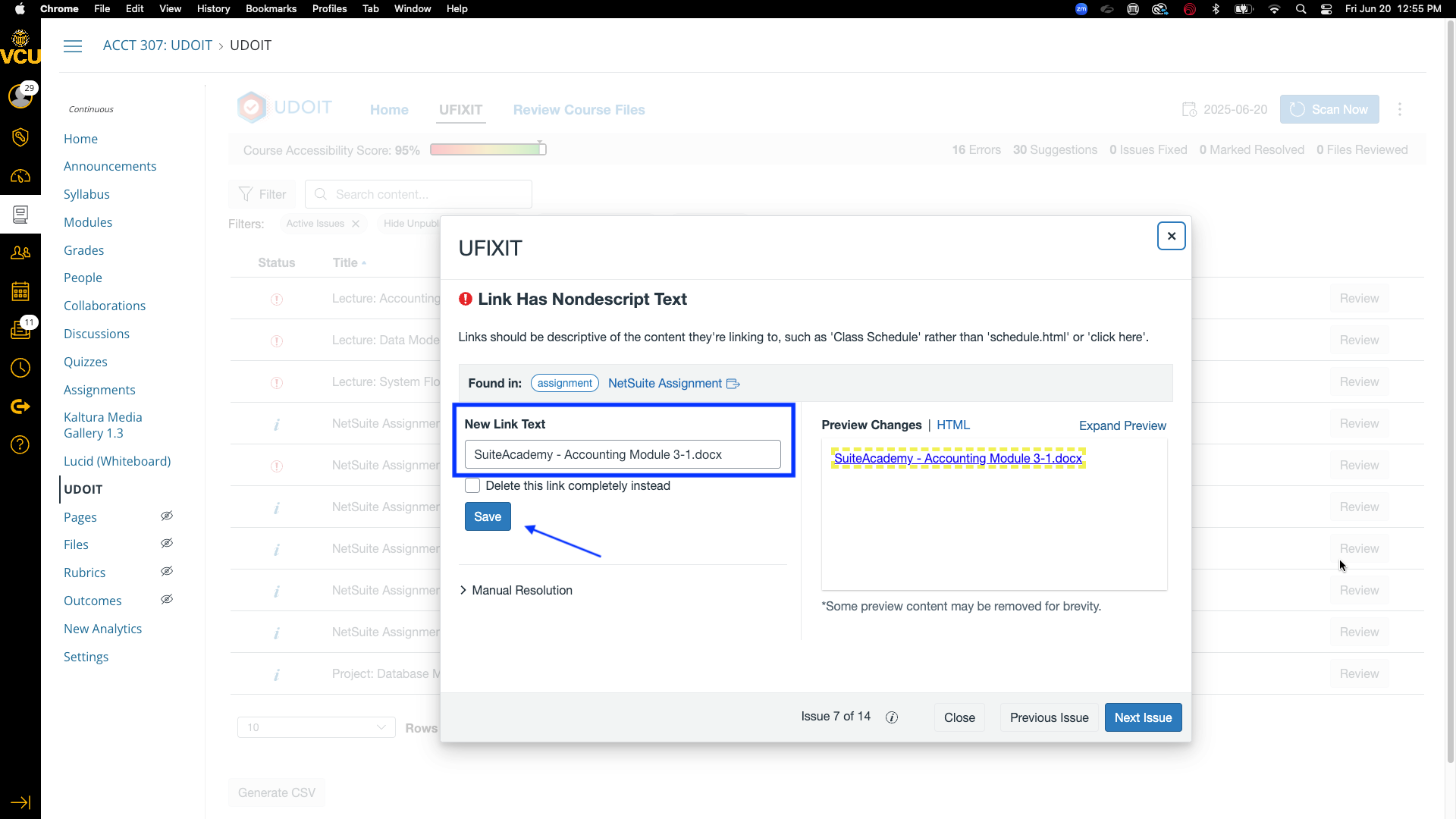Image resolution: width=1456 pixels, height=819 pixels.
Task: Toggle visibility eye icon for Files
Action: point(167,543)
